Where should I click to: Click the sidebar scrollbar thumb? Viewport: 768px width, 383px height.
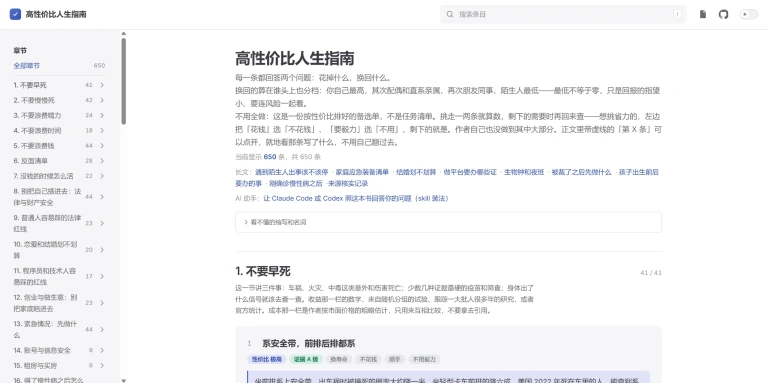click(123, 81)
